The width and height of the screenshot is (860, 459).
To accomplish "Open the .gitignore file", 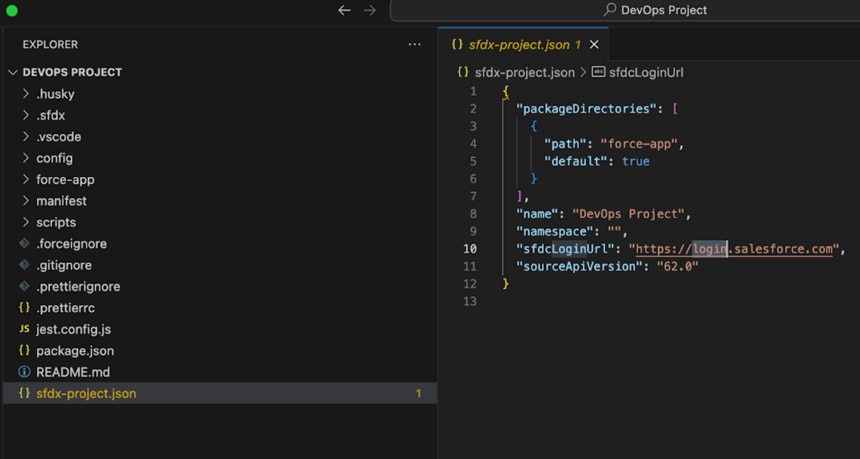I will pos(64,265).
